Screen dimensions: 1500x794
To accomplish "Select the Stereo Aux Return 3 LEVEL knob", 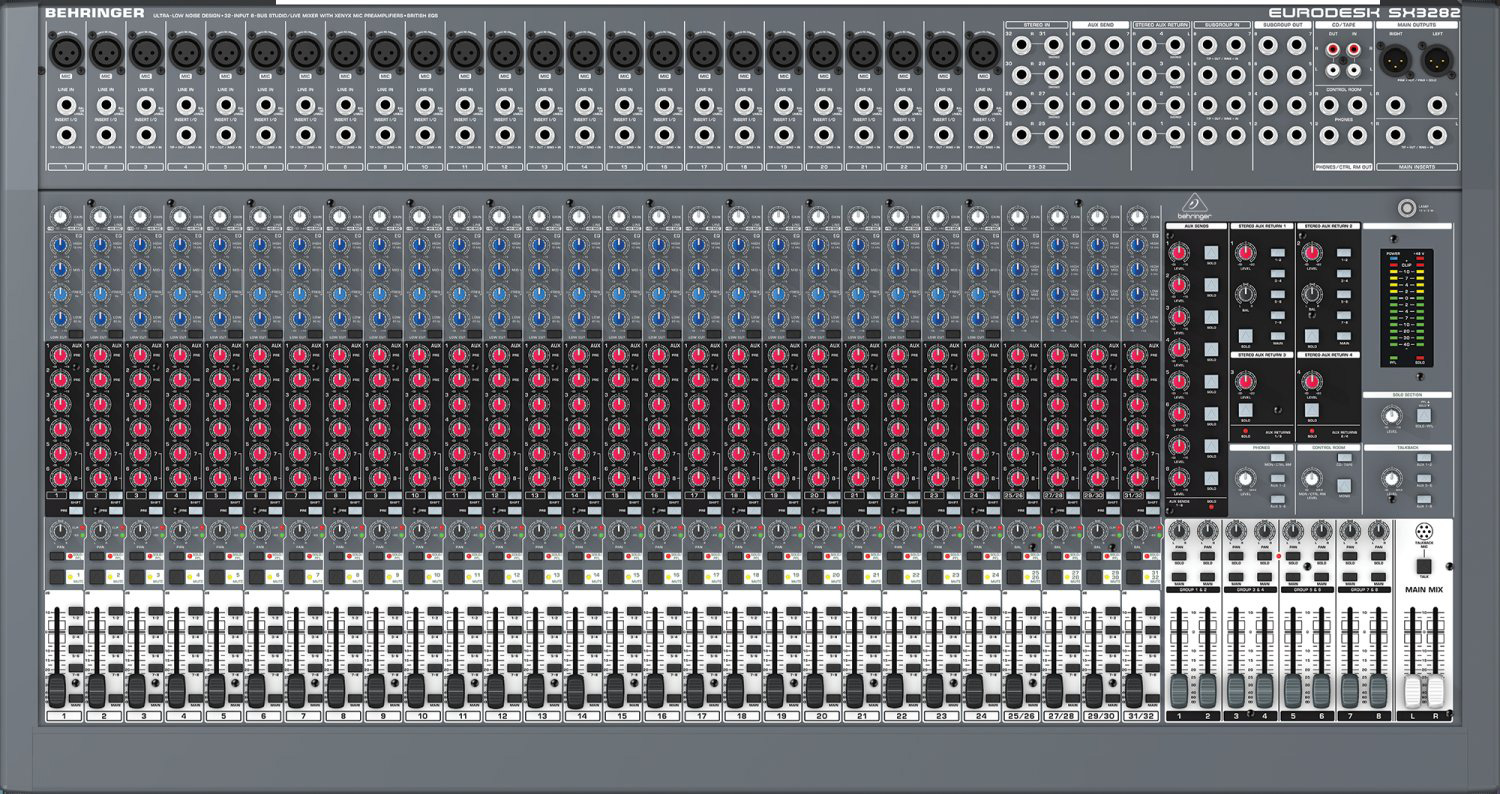I will tap(1245, 381).
